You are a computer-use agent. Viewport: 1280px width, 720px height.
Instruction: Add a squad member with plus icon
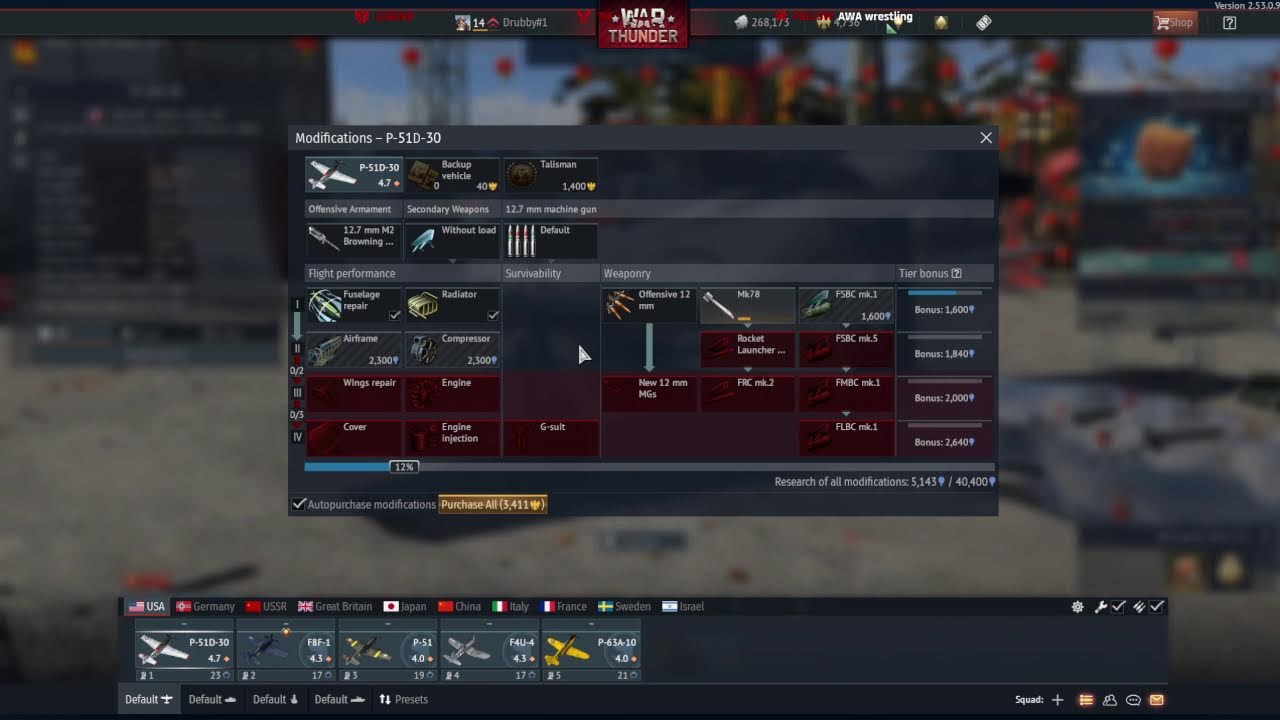(1057, 700)
